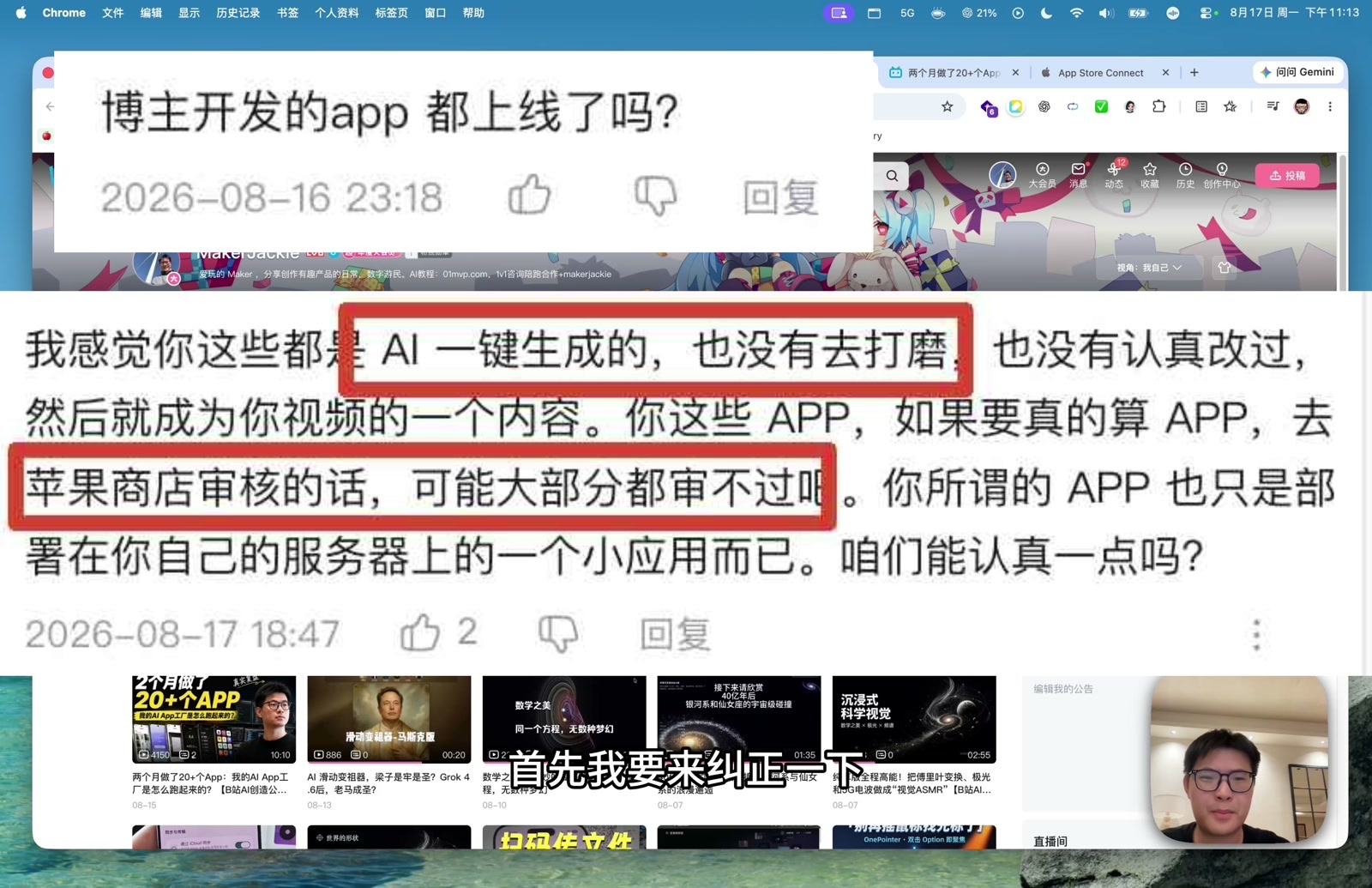Open the 动态 feed icon with badge

point(1114,175)
